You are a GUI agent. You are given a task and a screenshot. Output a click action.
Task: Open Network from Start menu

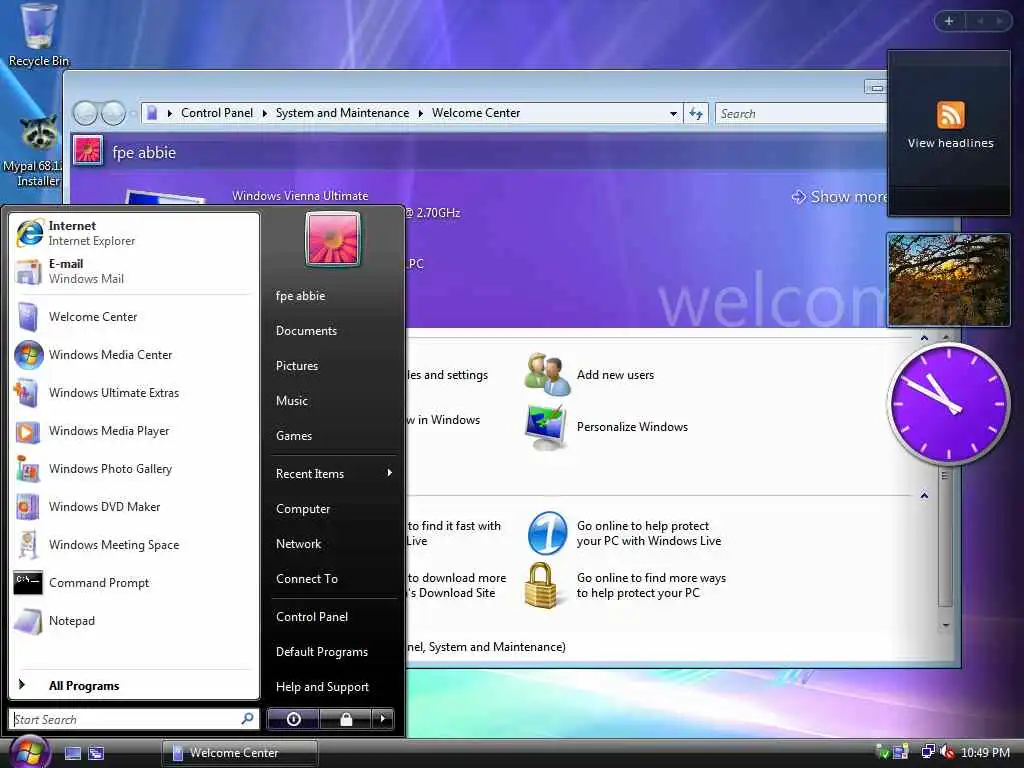pyautogui.click(x=334, y=543)
